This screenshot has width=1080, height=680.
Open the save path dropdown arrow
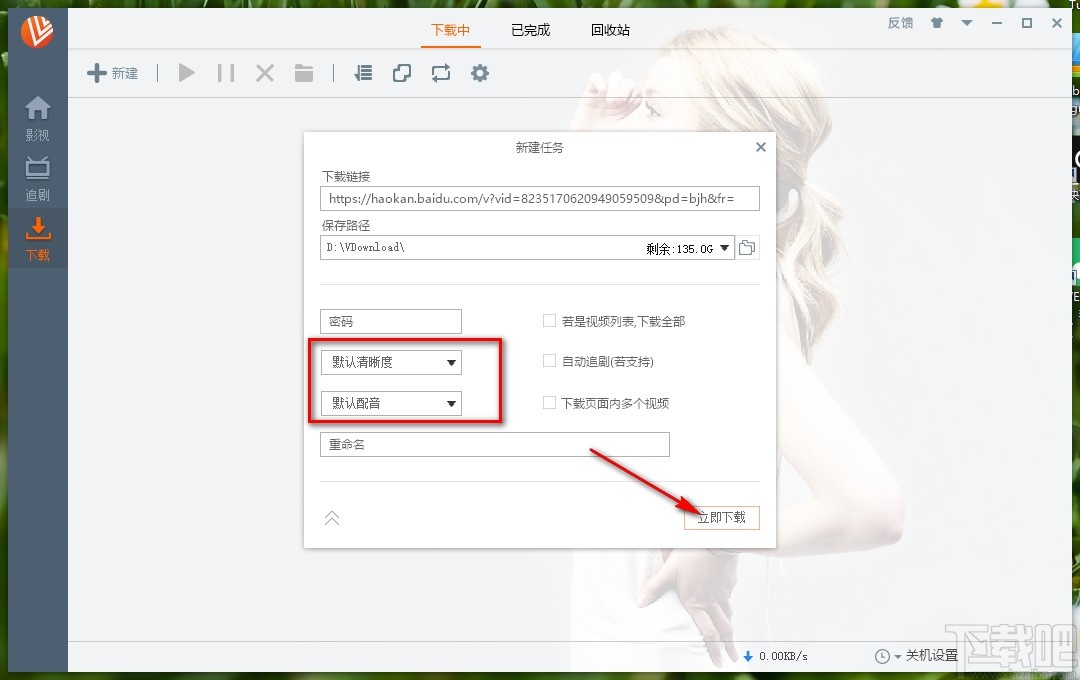pos(725,248)
